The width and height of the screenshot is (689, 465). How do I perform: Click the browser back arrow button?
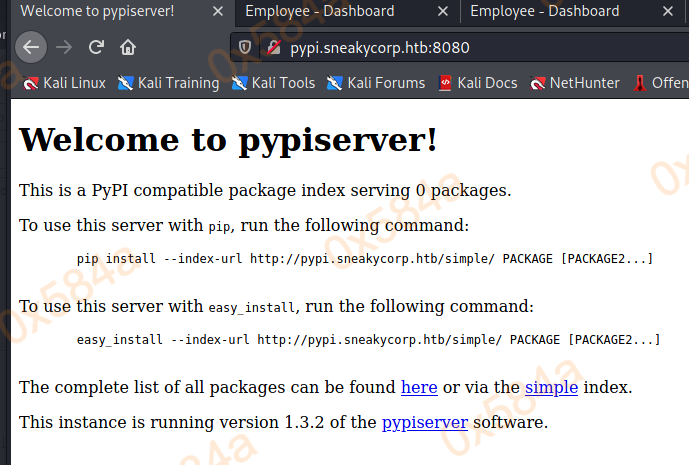32,47
